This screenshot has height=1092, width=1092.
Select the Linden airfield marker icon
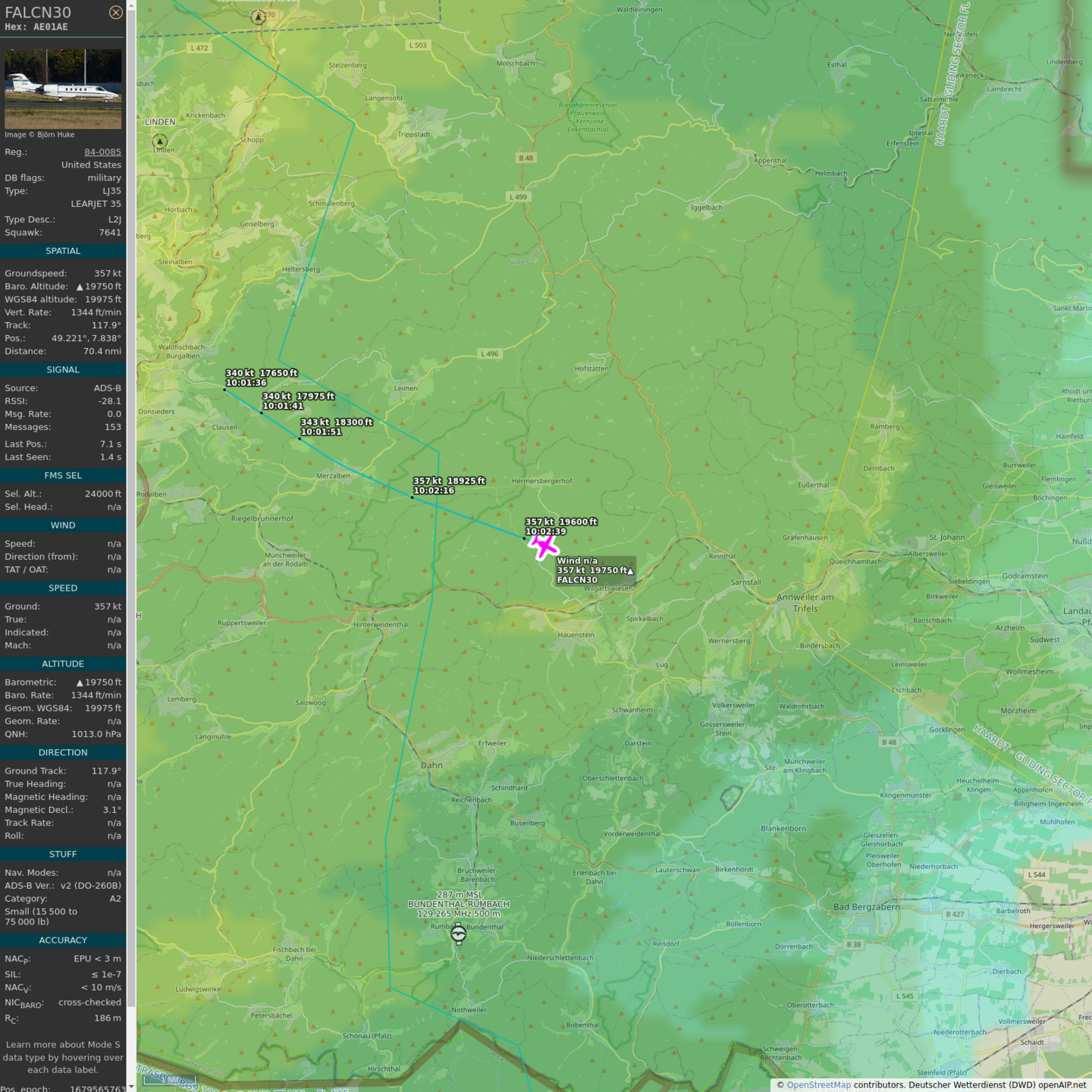pyautogui.click(x=159, y=141)
